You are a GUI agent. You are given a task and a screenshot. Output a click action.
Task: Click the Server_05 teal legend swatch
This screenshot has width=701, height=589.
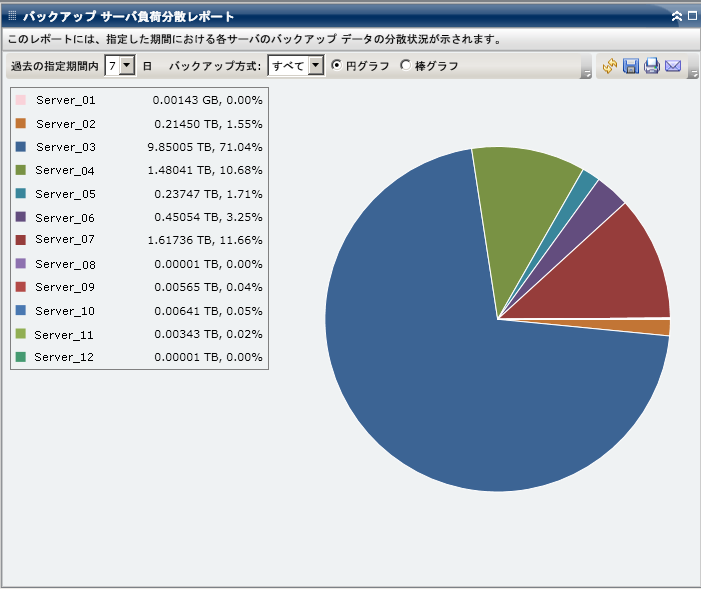click(21, 193)
